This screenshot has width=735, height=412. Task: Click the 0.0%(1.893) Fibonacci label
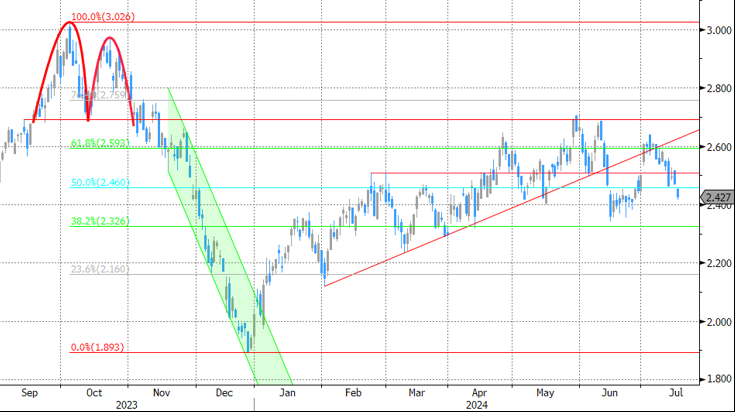click(98, 347)
